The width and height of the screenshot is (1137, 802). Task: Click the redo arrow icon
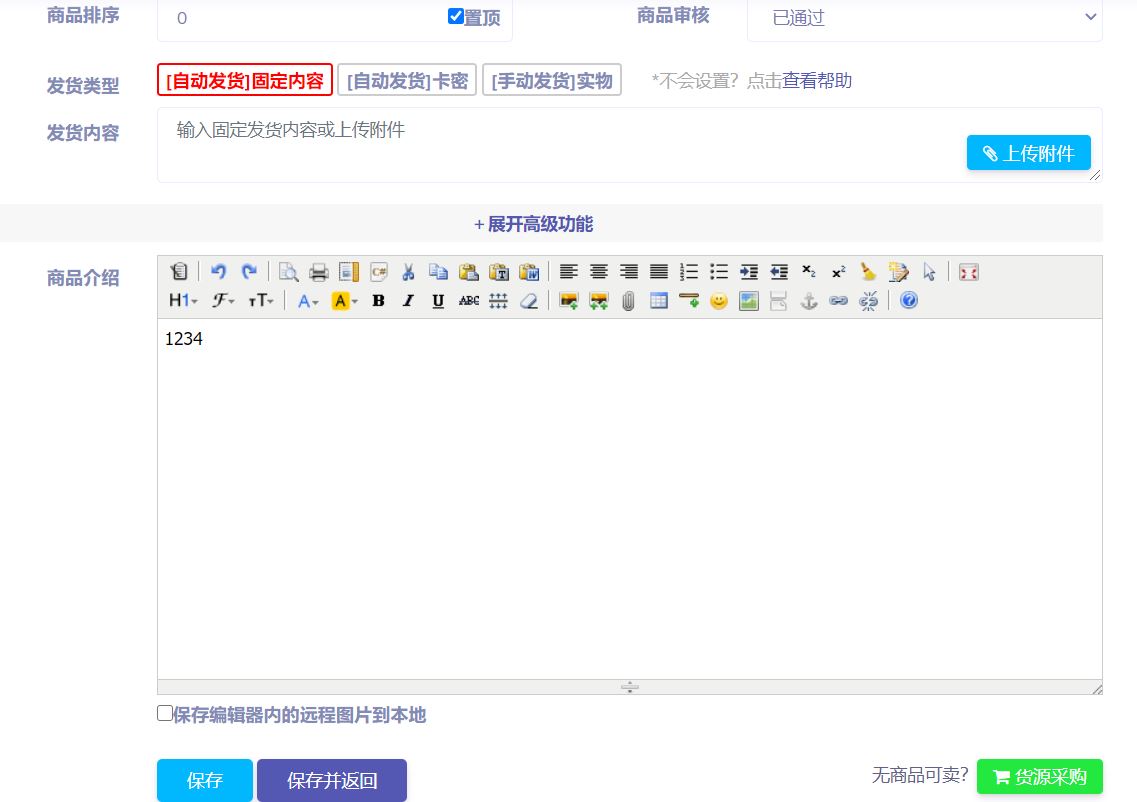coord(249,272)
